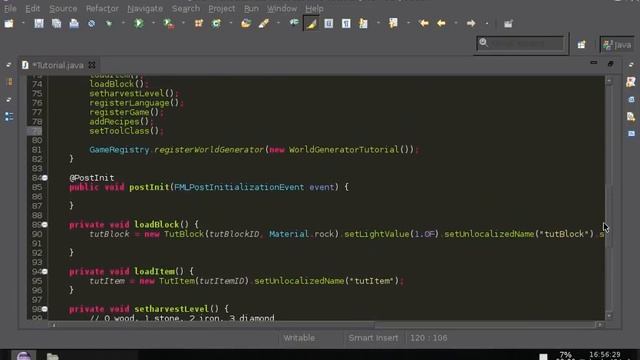Click the Open Type icon
Image resolution: width=640 pixels, height=360 pixels.
pos(246,24)
